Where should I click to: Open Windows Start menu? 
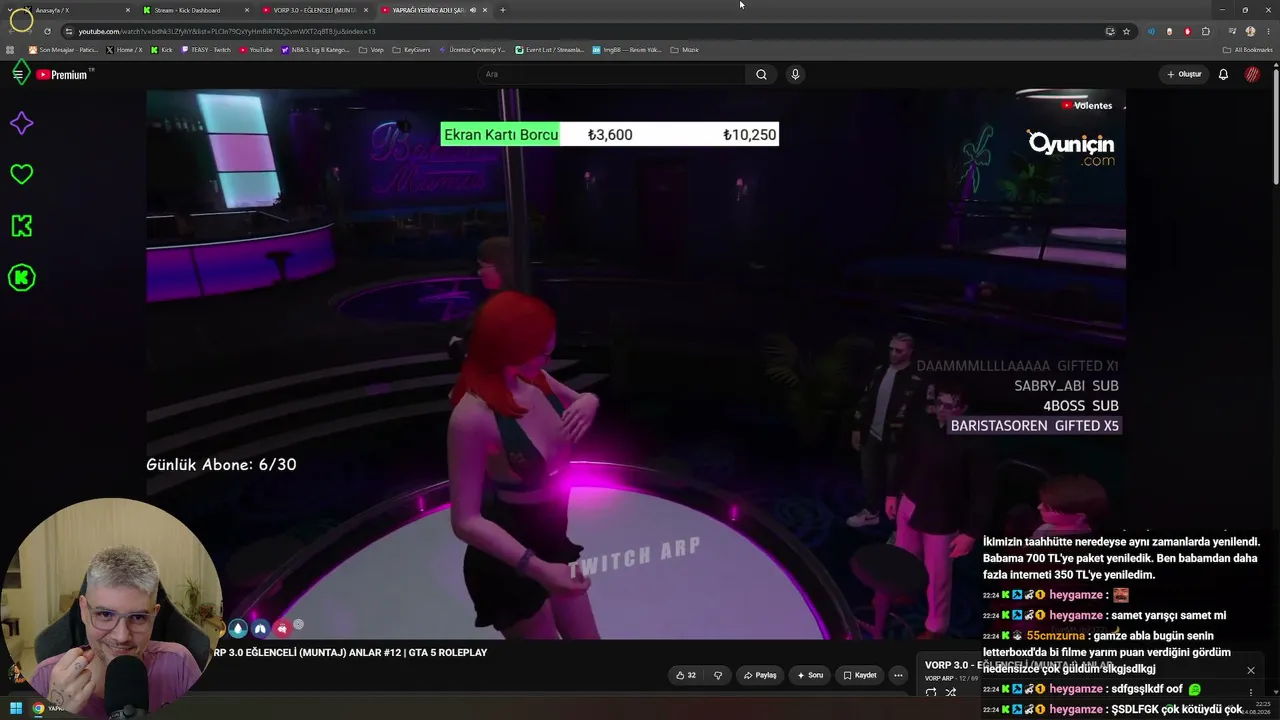[x=16, y=709]
